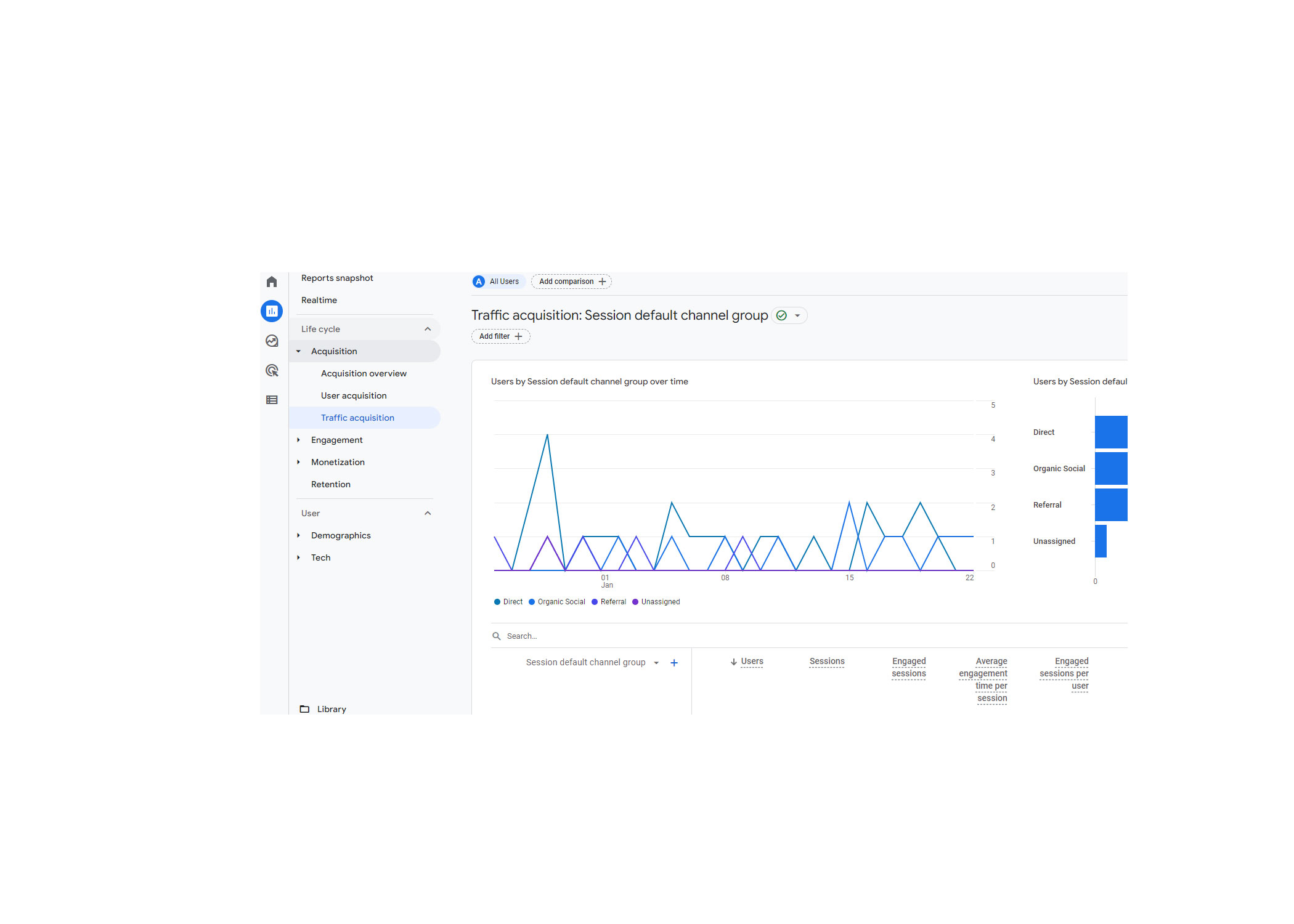Sort table by Sessions column
1294x924 pixels.
click(827, 662)
